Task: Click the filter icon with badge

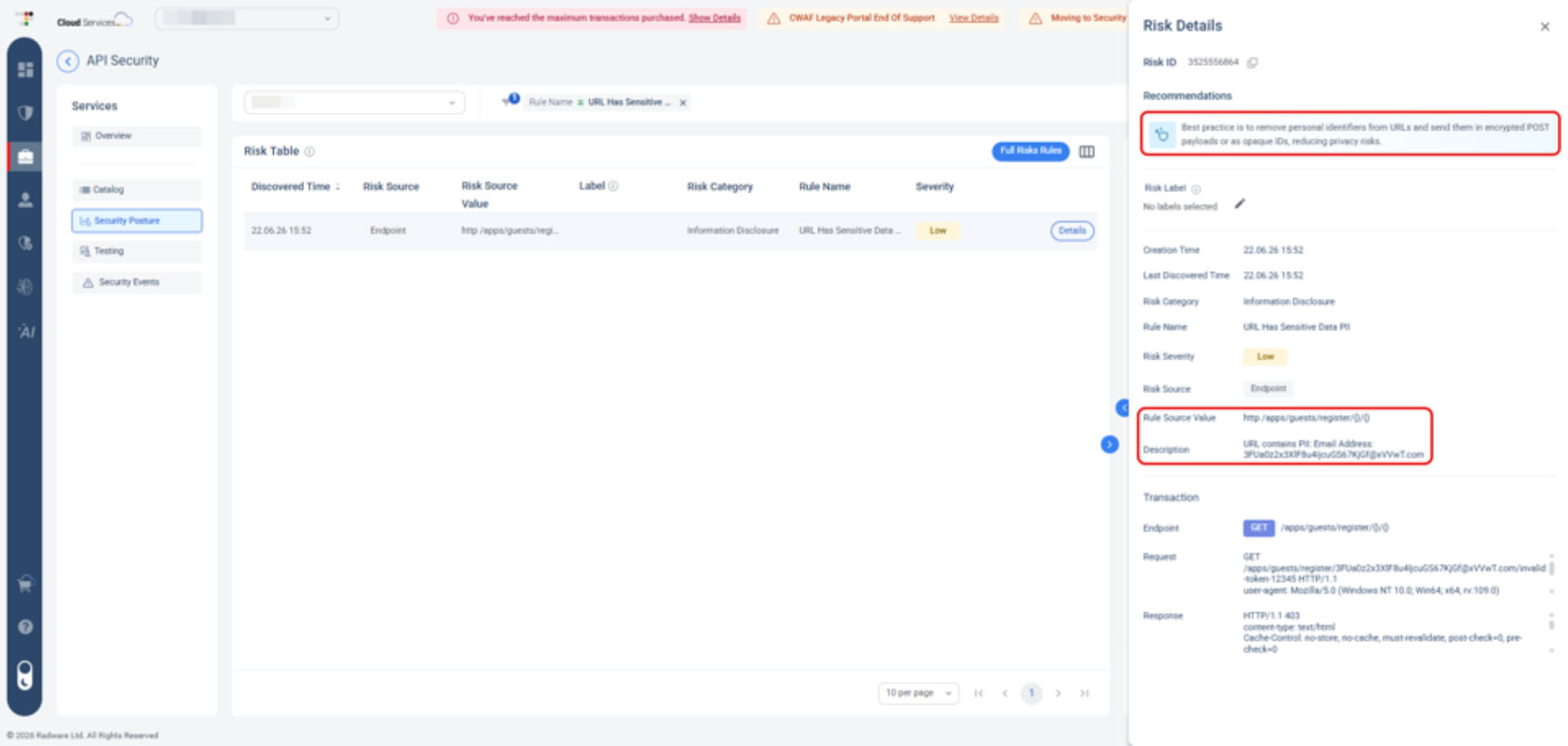Action: point(510,101)
